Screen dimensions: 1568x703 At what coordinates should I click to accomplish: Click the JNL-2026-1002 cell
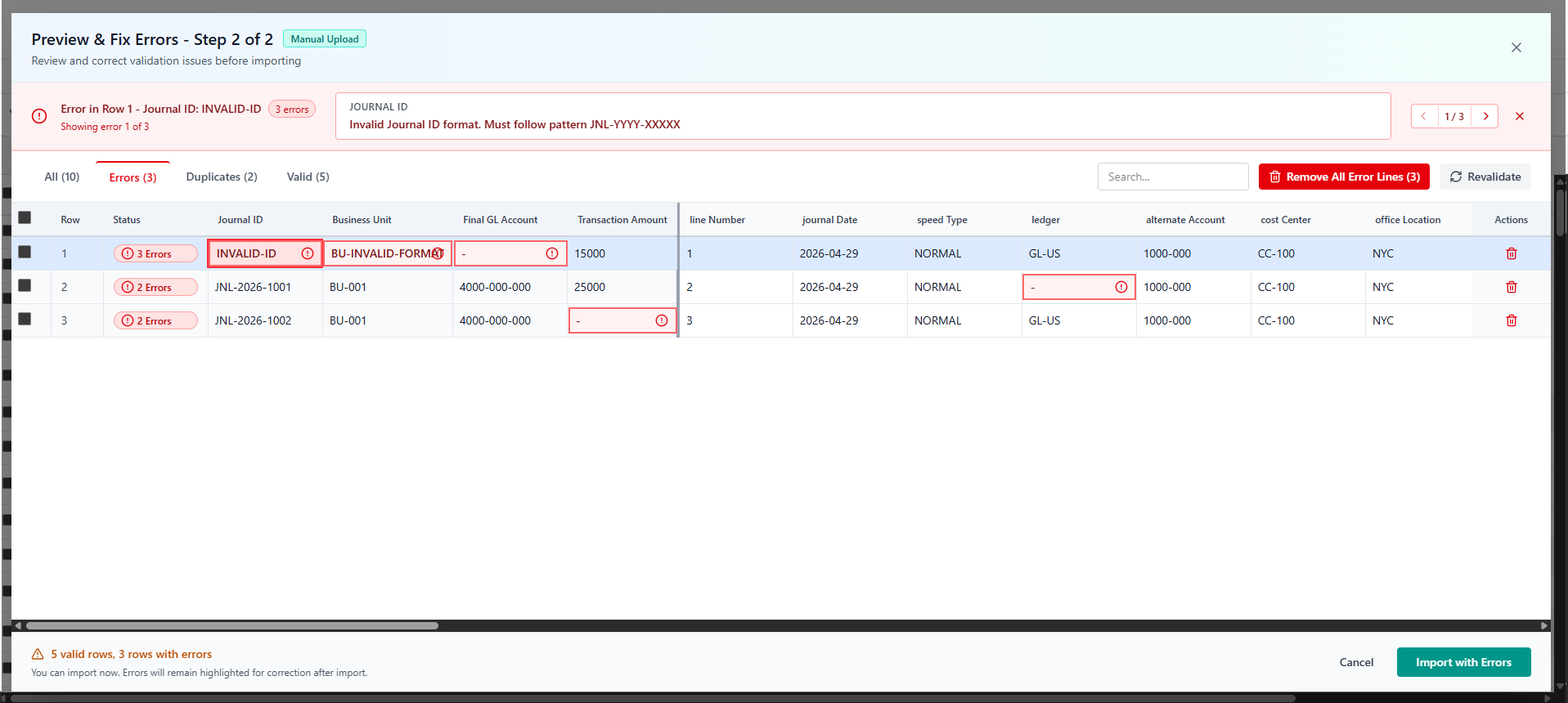pyautogui.click(x=265, y=320)
